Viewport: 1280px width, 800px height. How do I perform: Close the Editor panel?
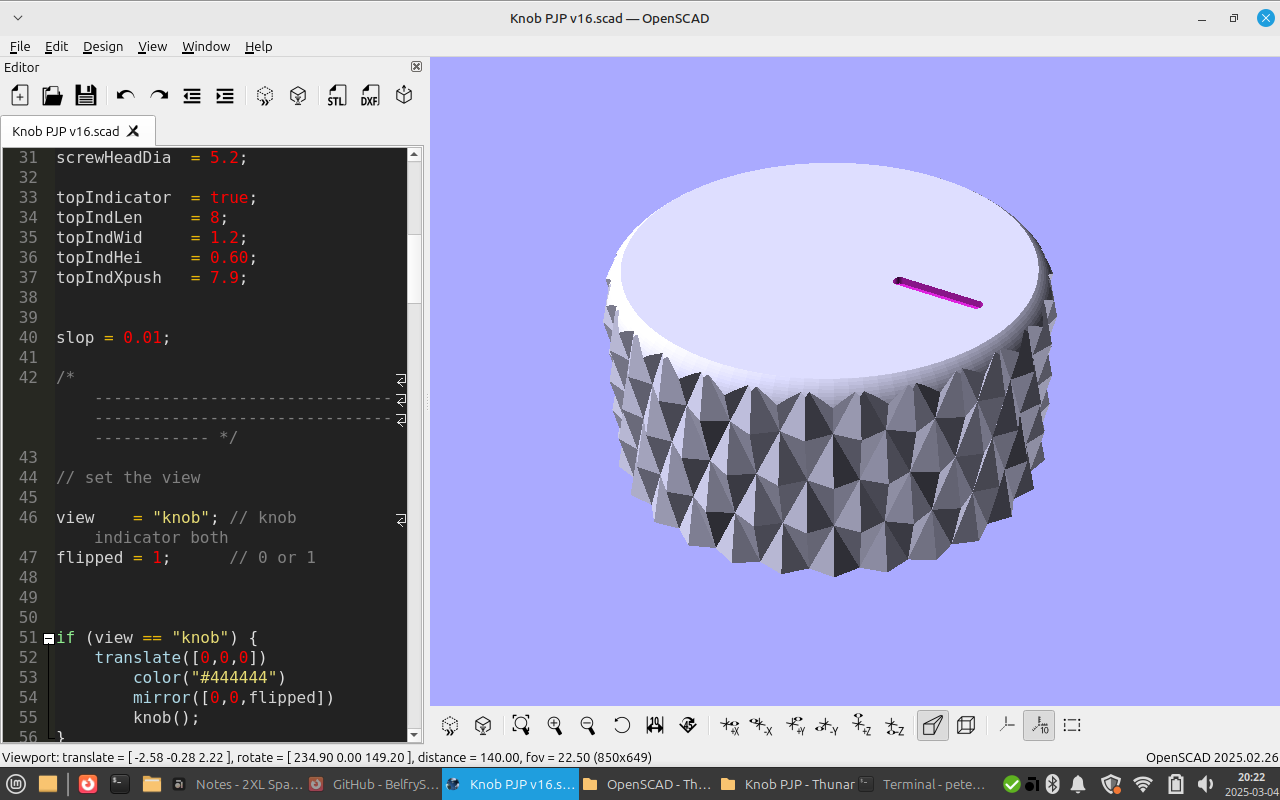417,67
